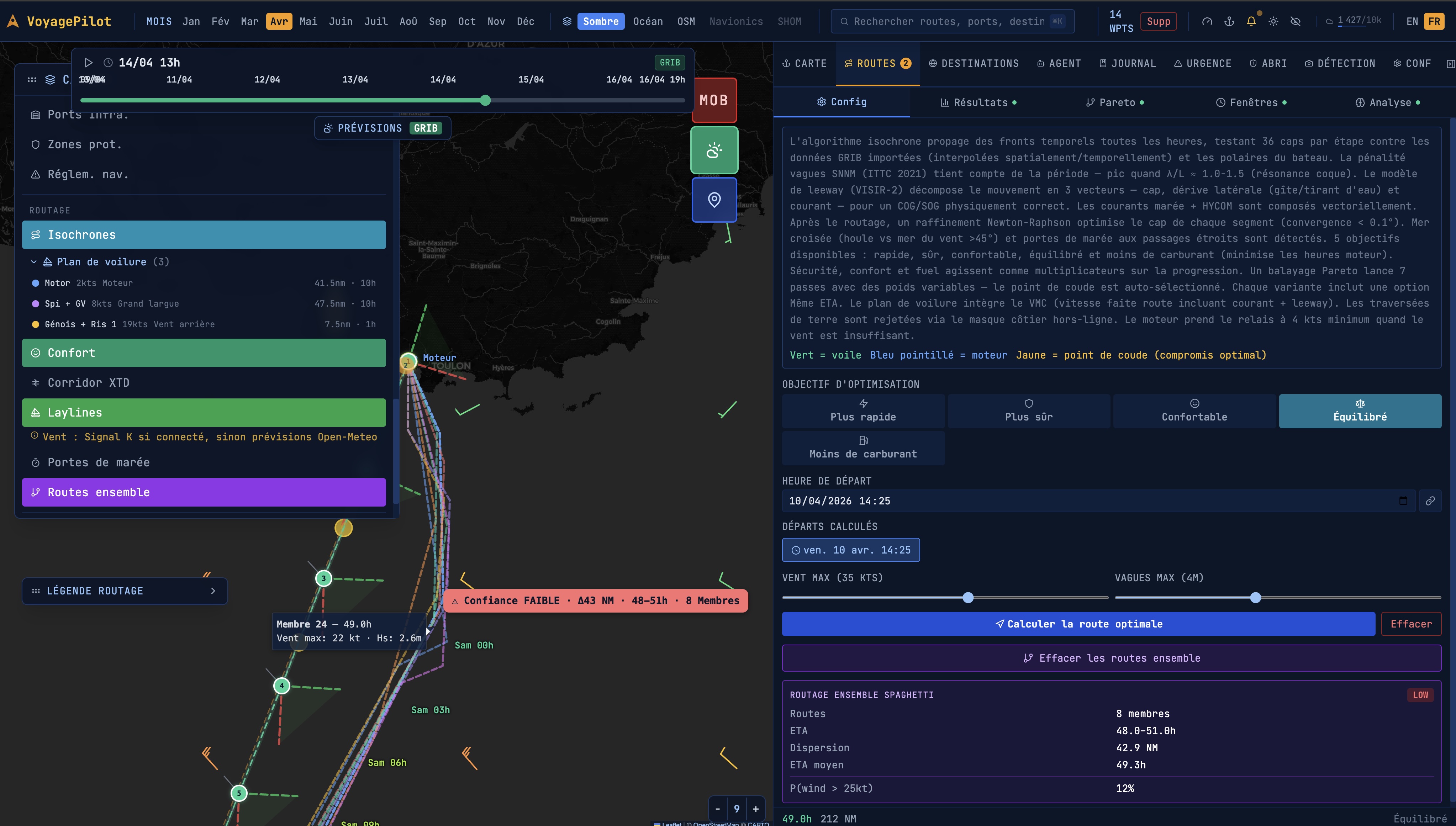Screen dimensions: 1456x826
Task: Enable Zones prot. layer
Action: pos(204,145)
